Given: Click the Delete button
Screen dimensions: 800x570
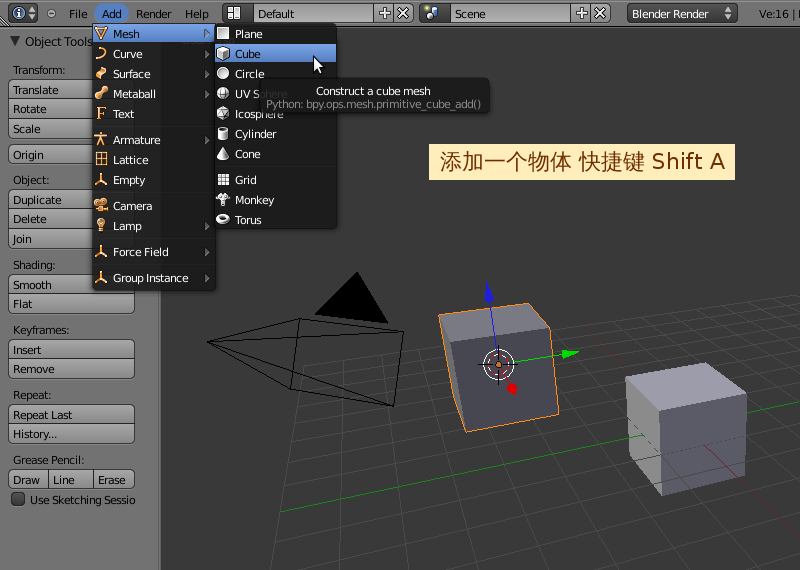Looking at the screenshot, I should (x=51, y=219).
